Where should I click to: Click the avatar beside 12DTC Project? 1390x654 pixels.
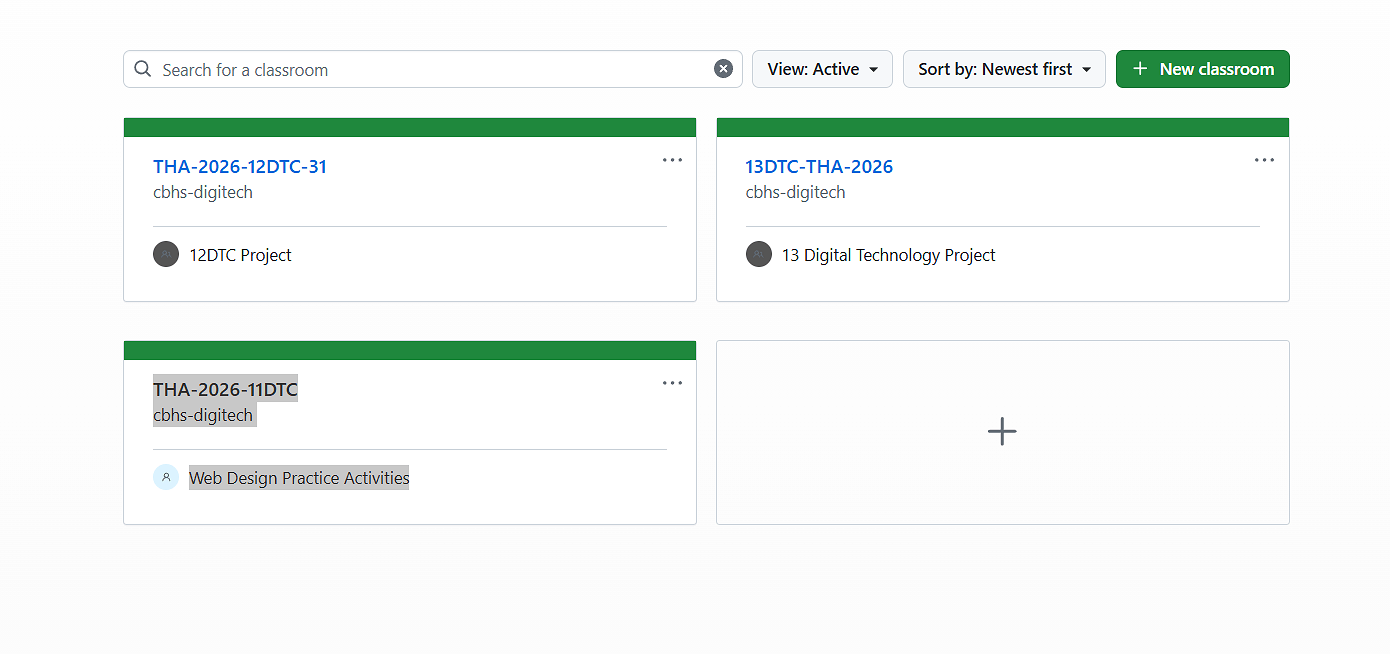(x=166, y=254)
